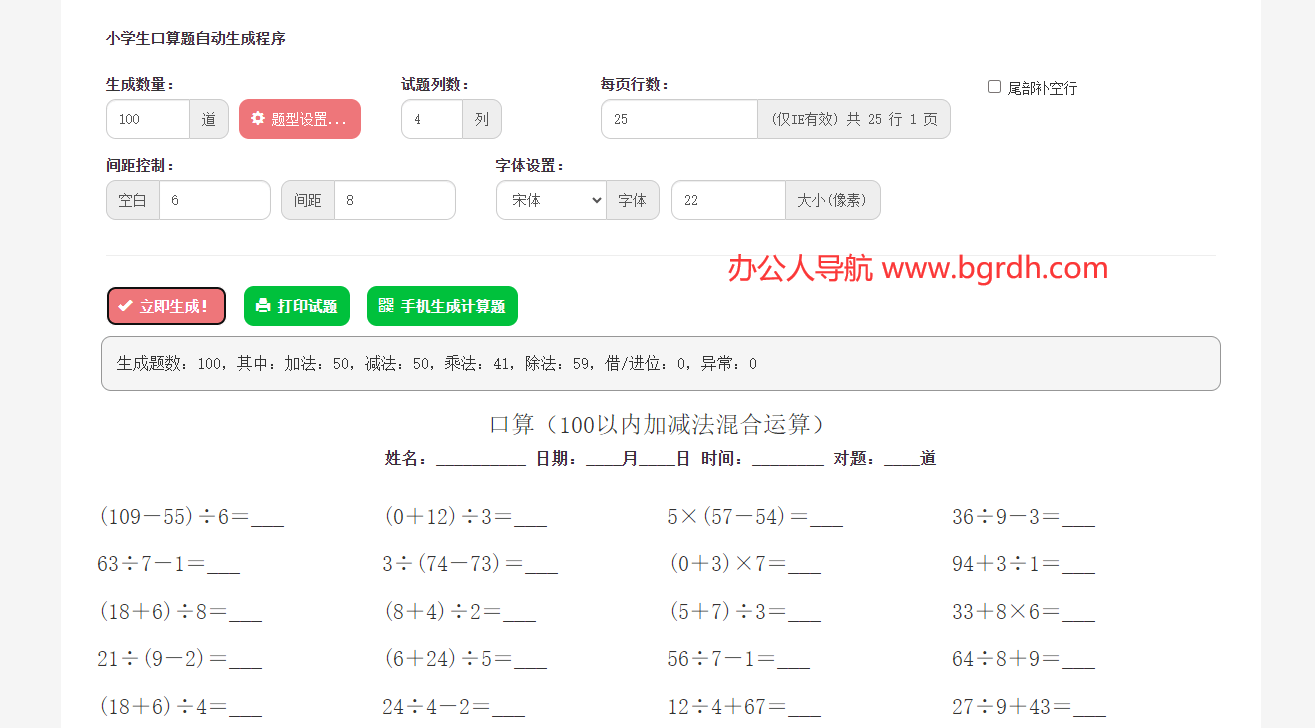Click the 生成数量 quantity input showing 100
Image resolution: width=1315 pixels, height=728 pixels.
[147, 119]
